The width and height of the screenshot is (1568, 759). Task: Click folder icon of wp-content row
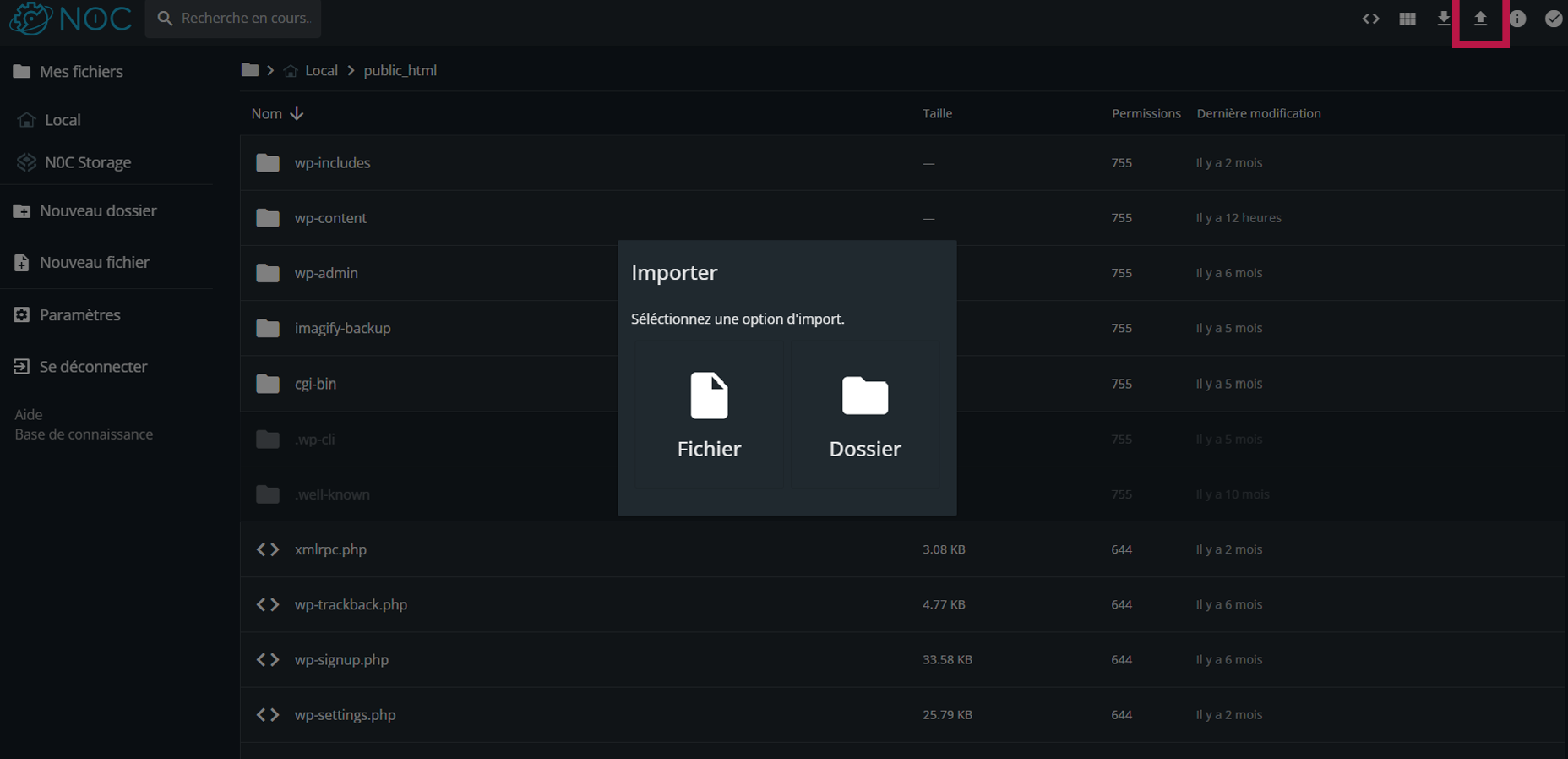[268, 218]
